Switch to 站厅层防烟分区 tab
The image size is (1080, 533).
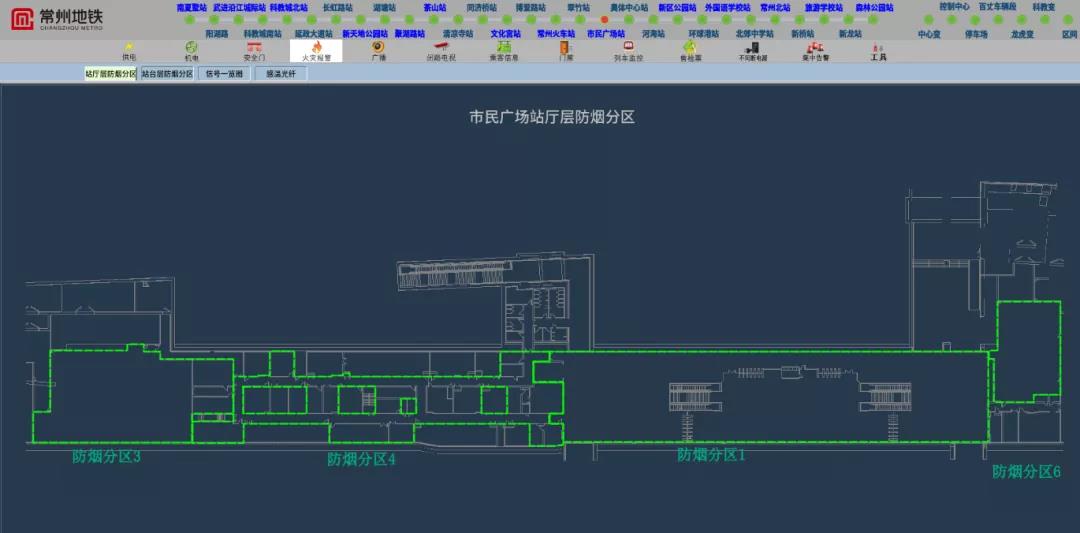(x=110, y=74)
